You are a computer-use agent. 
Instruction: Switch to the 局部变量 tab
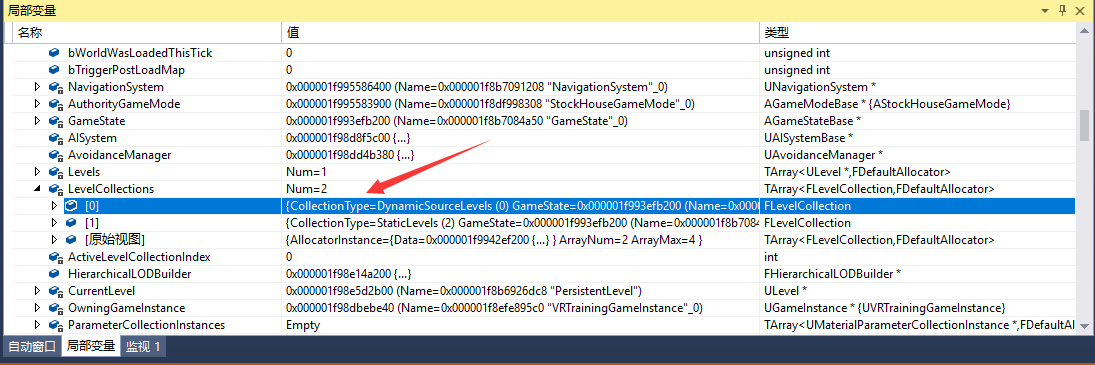click(x=90, y=346)
